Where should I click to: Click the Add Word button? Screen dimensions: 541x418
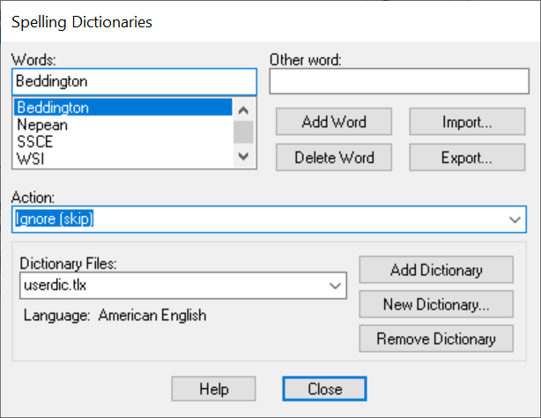click(334, 122)
